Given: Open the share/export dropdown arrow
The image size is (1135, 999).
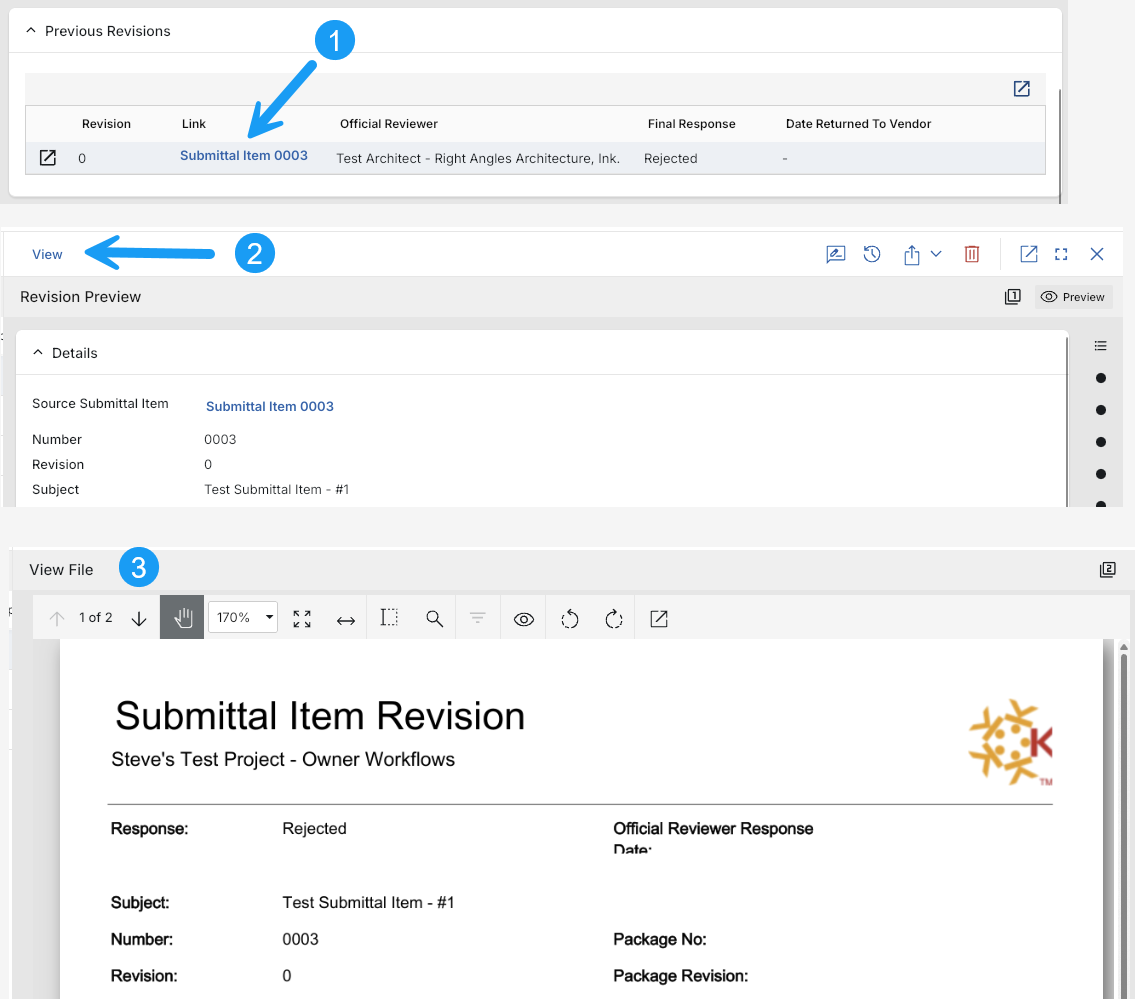Looking at the screenshot, I should pos(936,254).
